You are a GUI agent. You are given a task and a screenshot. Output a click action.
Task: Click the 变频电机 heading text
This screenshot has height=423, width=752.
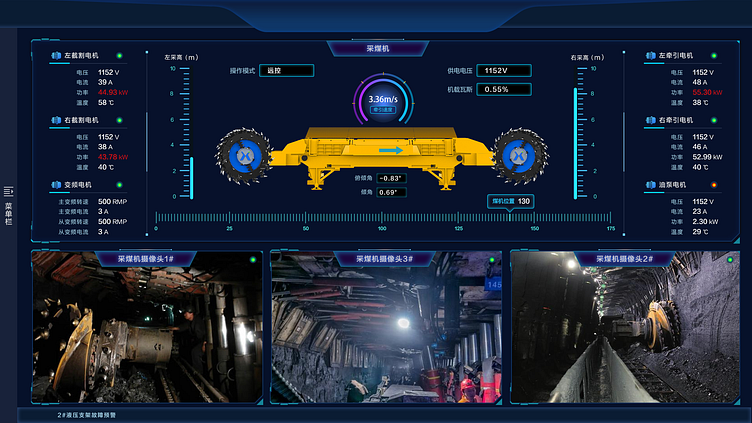click(x=78, y=185)
